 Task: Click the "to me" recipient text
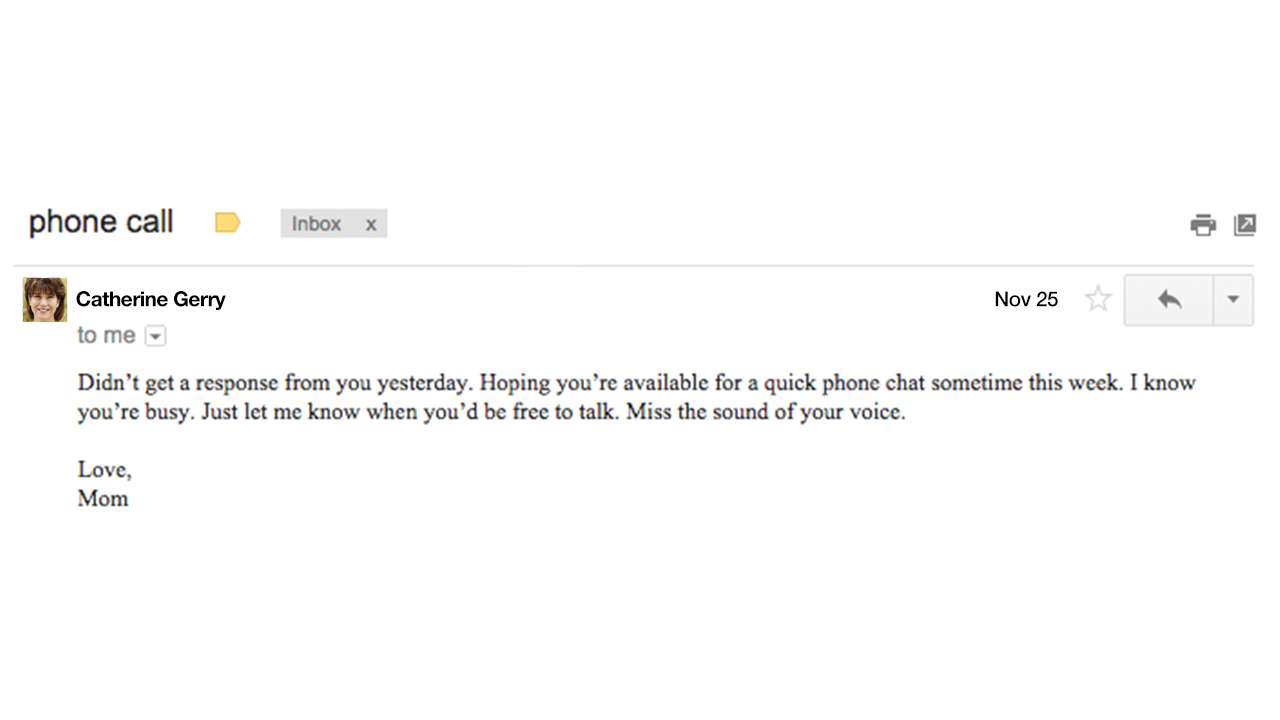coord(106,336)
